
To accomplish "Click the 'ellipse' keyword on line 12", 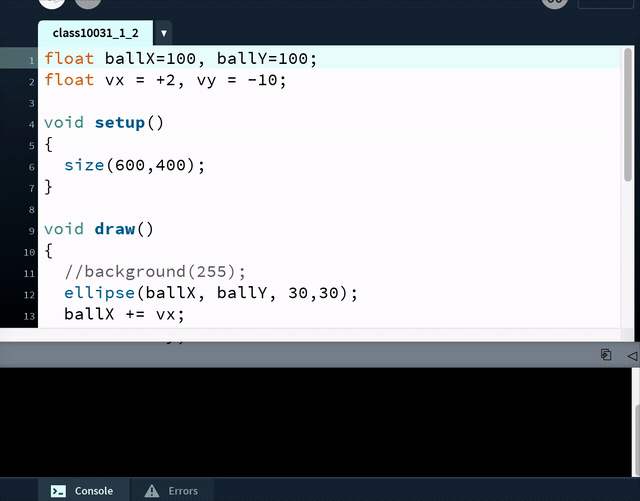I will coord(99,293).
